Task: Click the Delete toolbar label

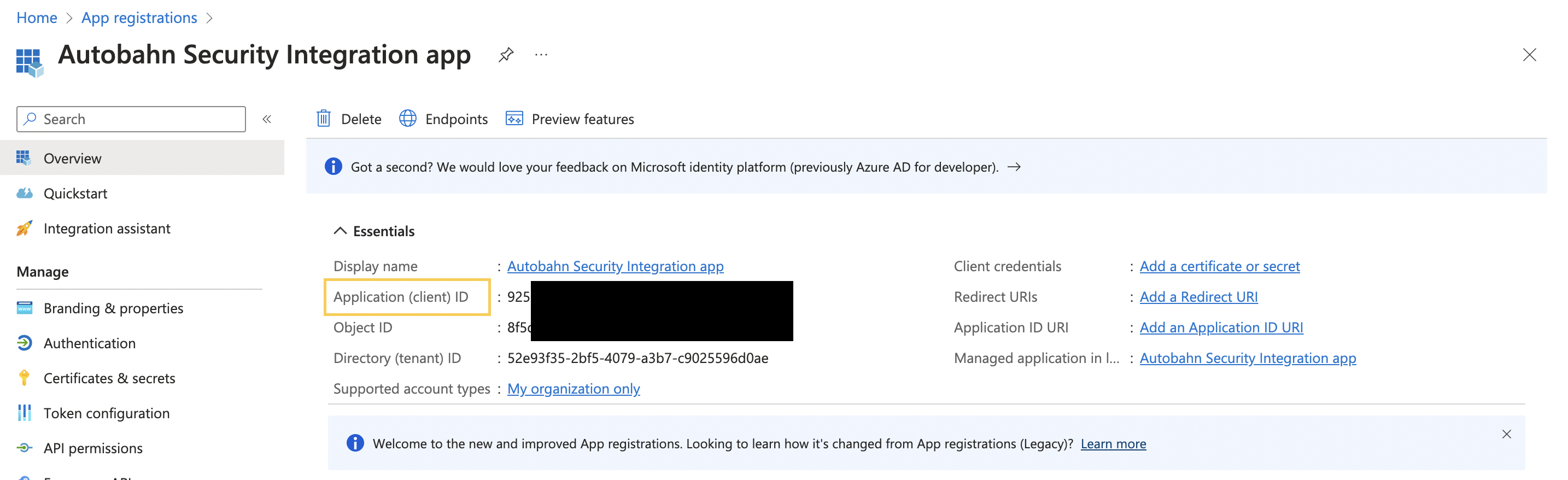Action: tap(361, 119)
